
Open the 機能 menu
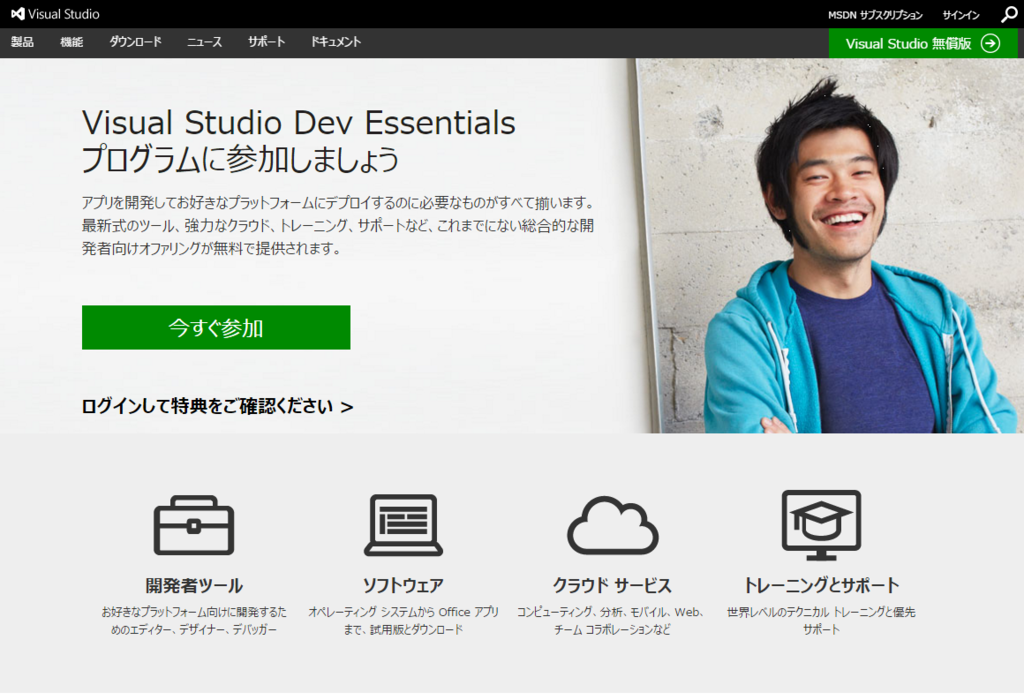click(x=72, y=42)
